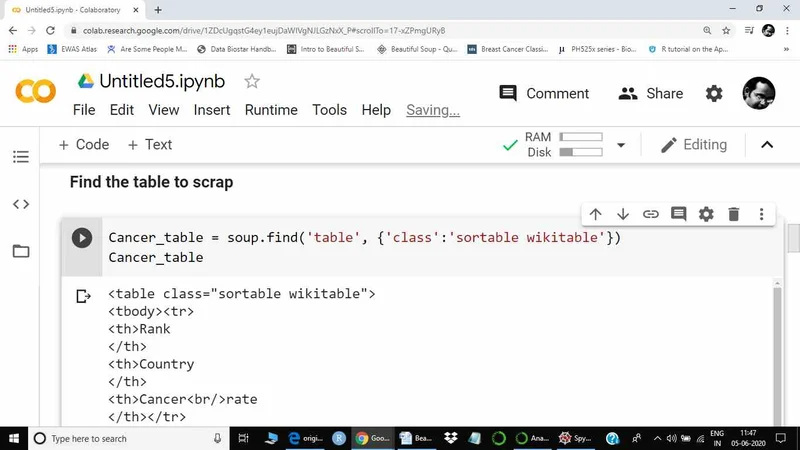This screenshot has width=800, height=450.
Task: Click the Disk usage bar
Action: coord(581,152)
